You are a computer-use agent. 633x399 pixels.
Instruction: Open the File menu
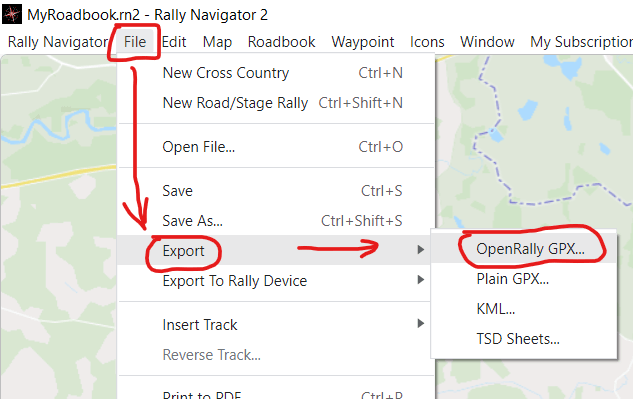tap(135, 42)
